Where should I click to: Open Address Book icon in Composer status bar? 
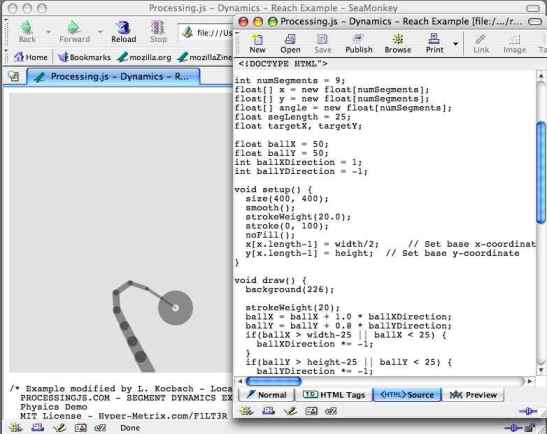tap(311, 412)
